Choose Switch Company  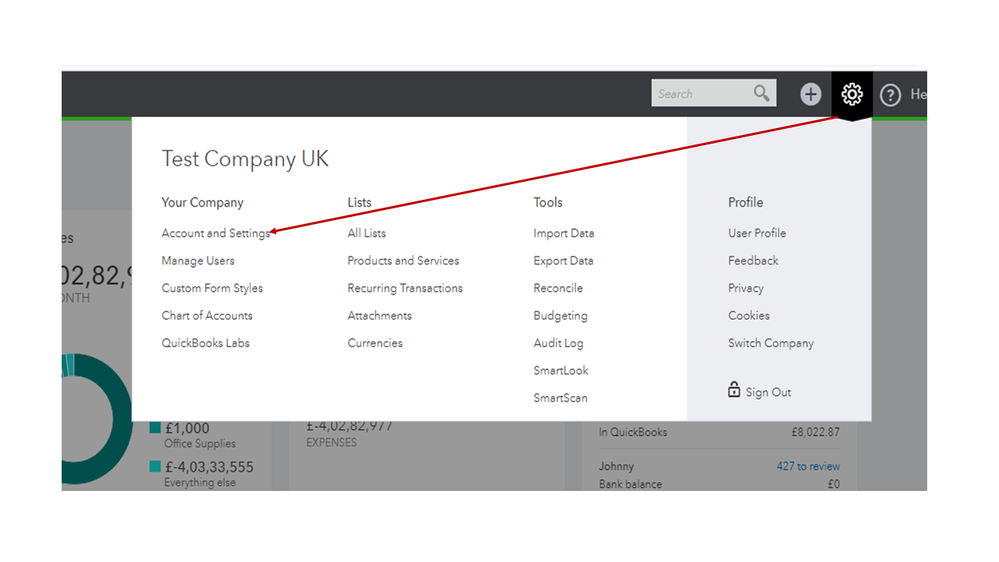click(x=771, y=343)
